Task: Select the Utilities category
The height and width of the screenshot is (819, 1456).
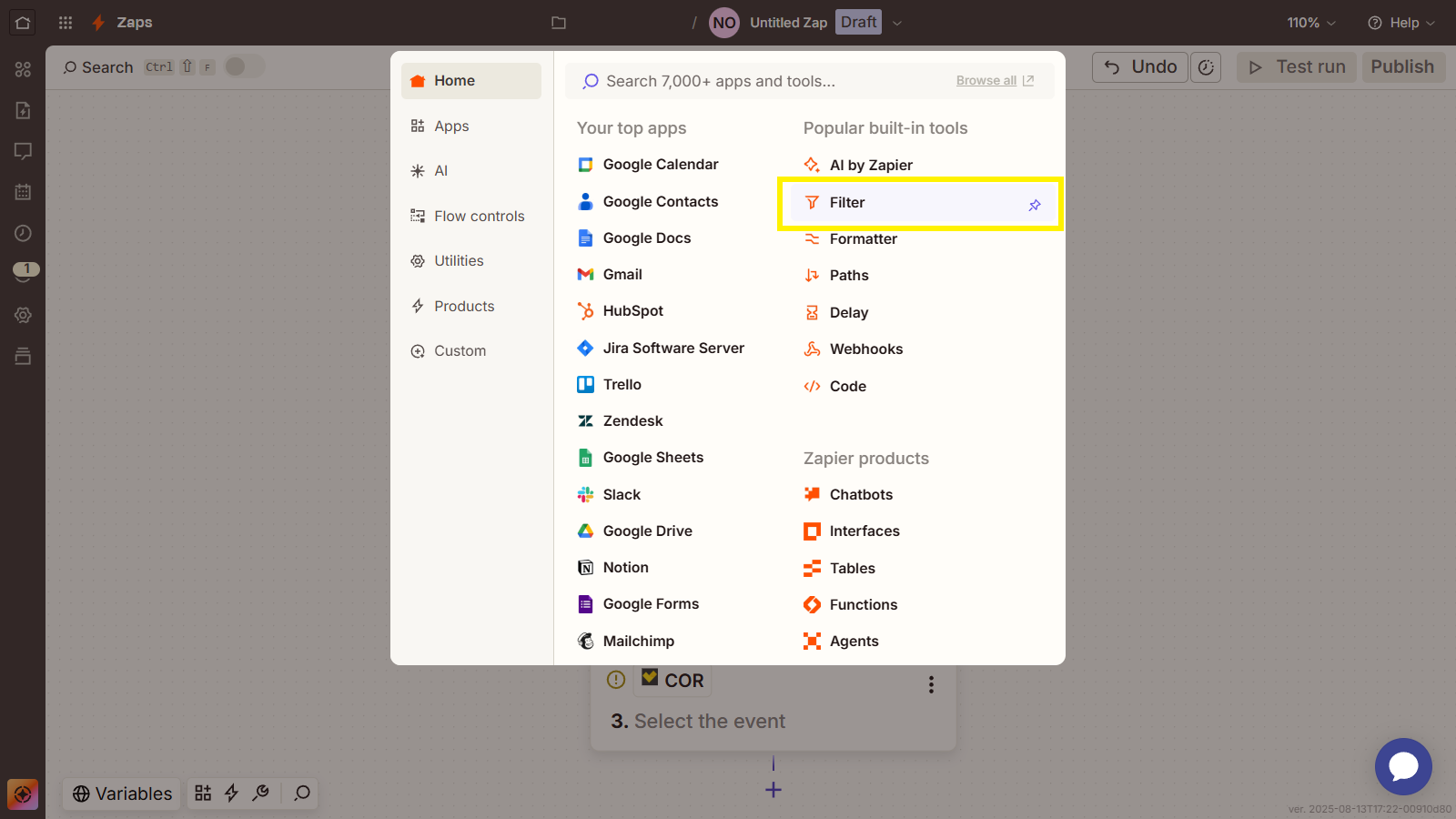Action: point(471,261)
